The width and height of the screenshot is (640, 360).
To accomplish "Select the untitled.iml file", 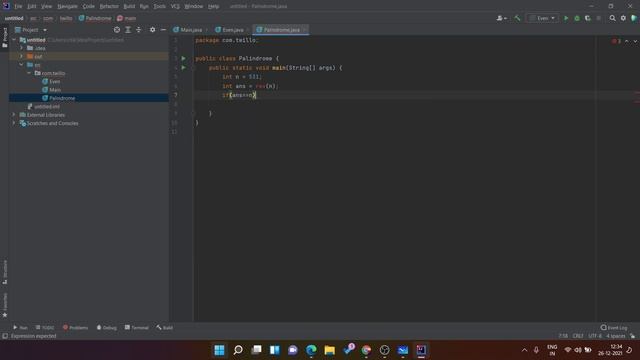I will pos(43,107).
